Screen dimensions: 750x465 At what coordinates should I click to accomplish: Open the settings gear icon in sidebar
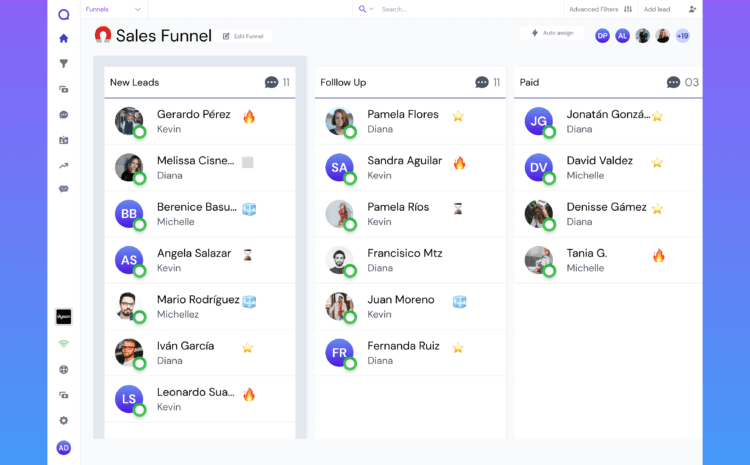(64, 421)
